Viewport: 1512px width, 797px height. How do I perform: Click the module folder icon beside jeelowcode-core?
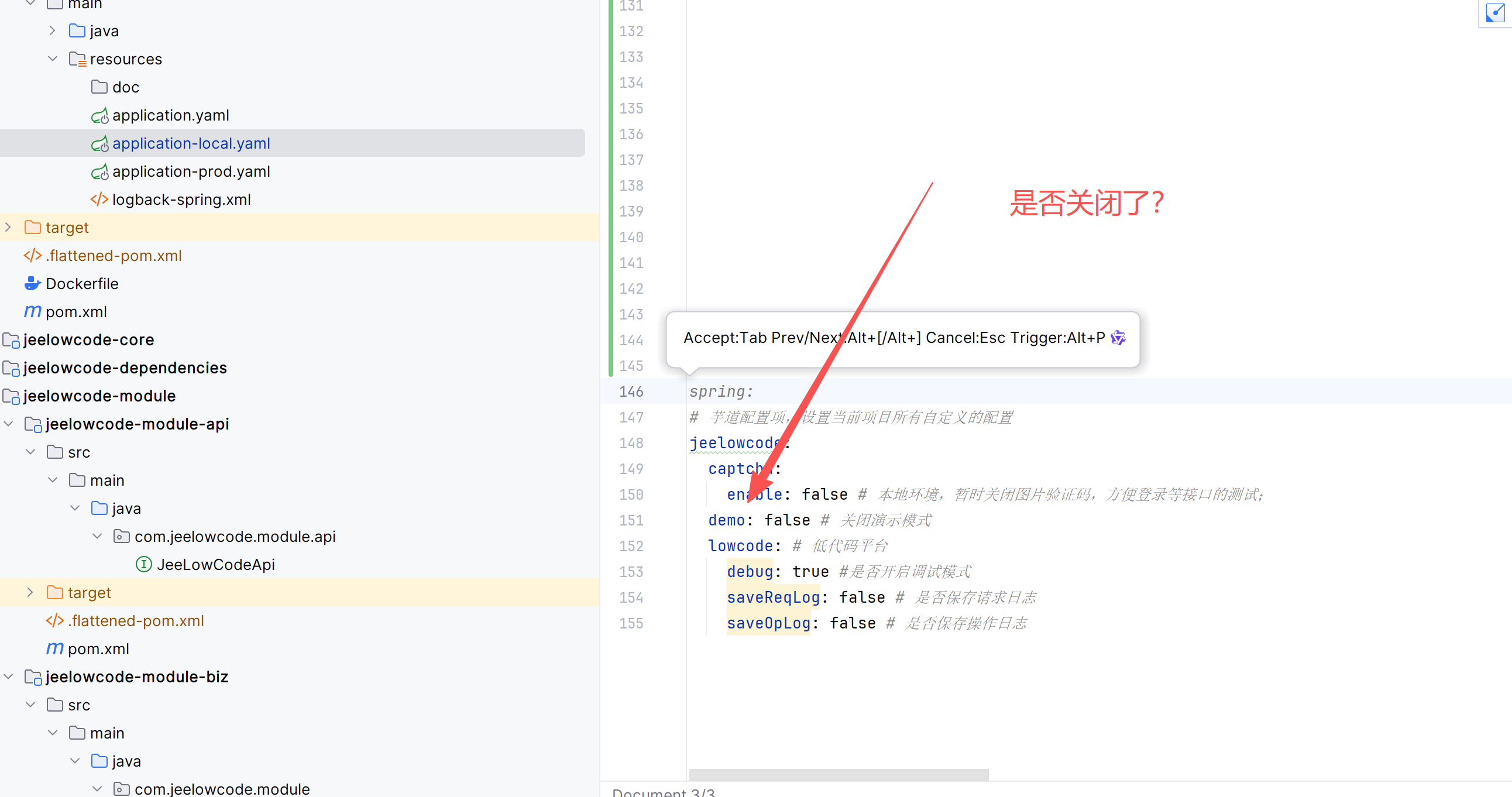11,340
